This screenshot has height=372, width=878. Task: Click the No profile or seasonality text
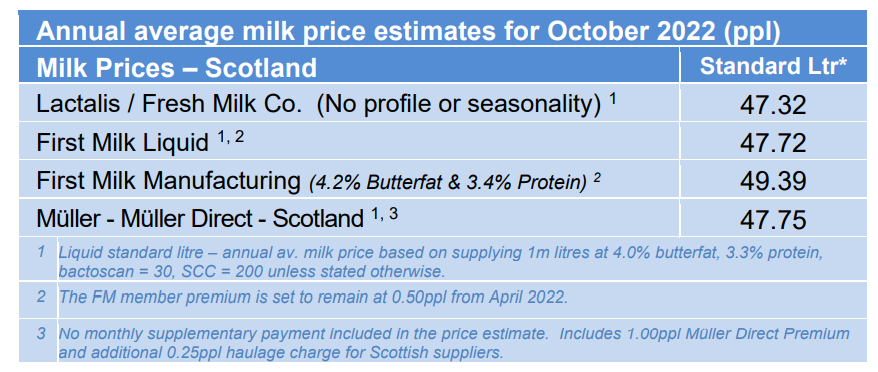coord(458,105)
